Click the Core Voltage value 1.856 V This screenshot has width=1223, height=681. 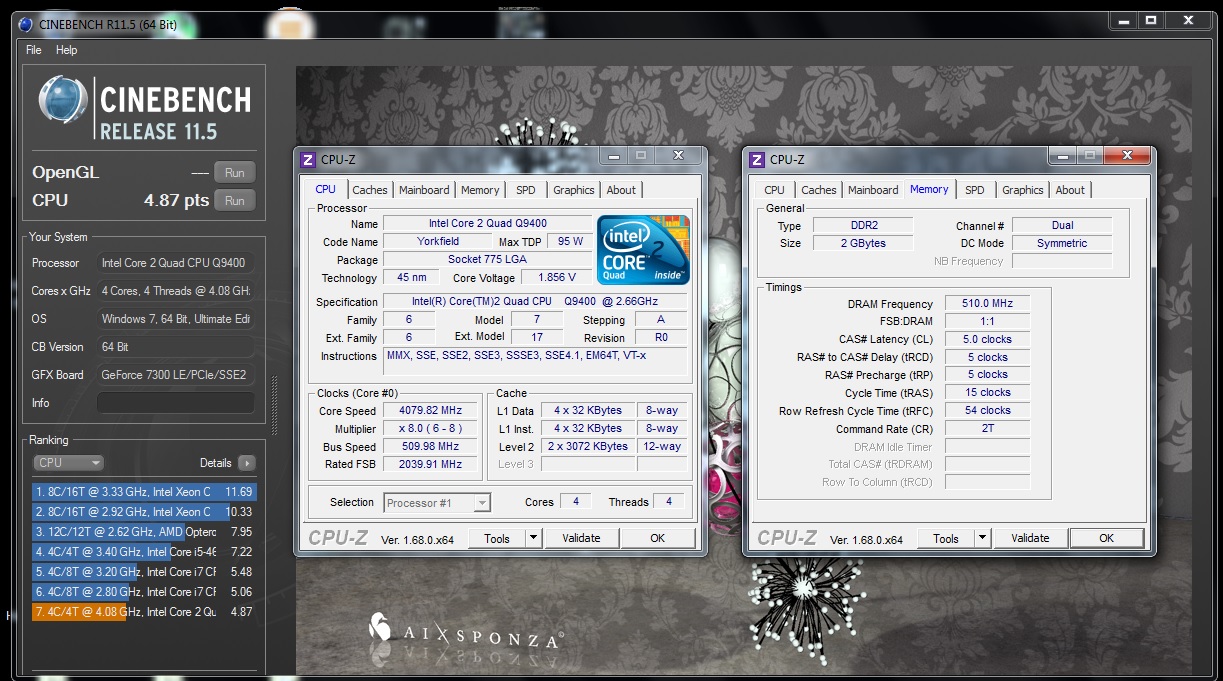(x=556, y=278)
